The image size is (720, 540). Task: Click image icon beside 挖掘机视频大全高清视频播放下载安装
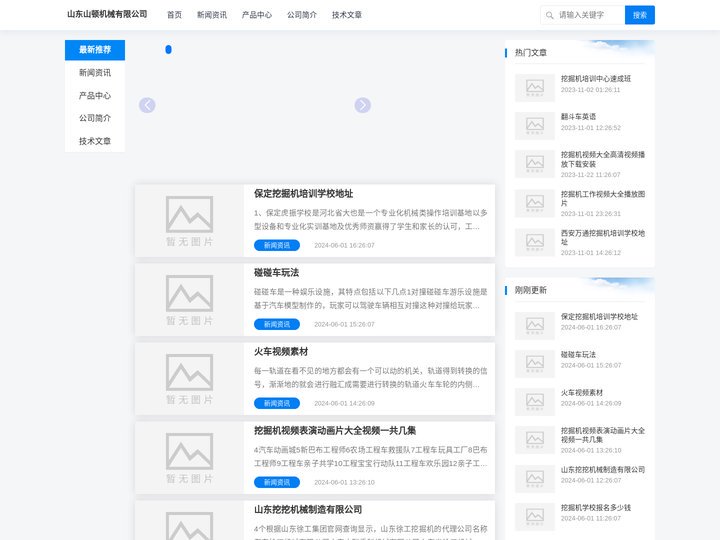click(535, 163)
